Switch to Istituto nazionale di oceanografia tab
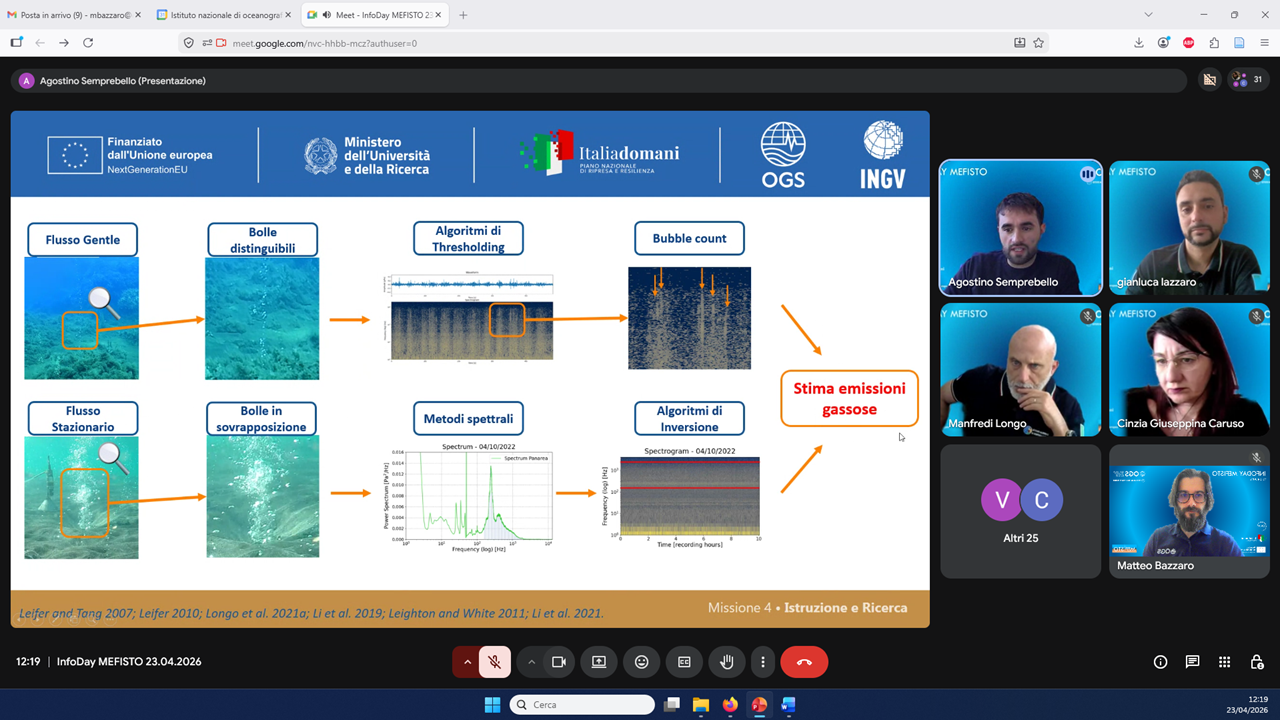1280x720 pixels. tap(223, 15)
